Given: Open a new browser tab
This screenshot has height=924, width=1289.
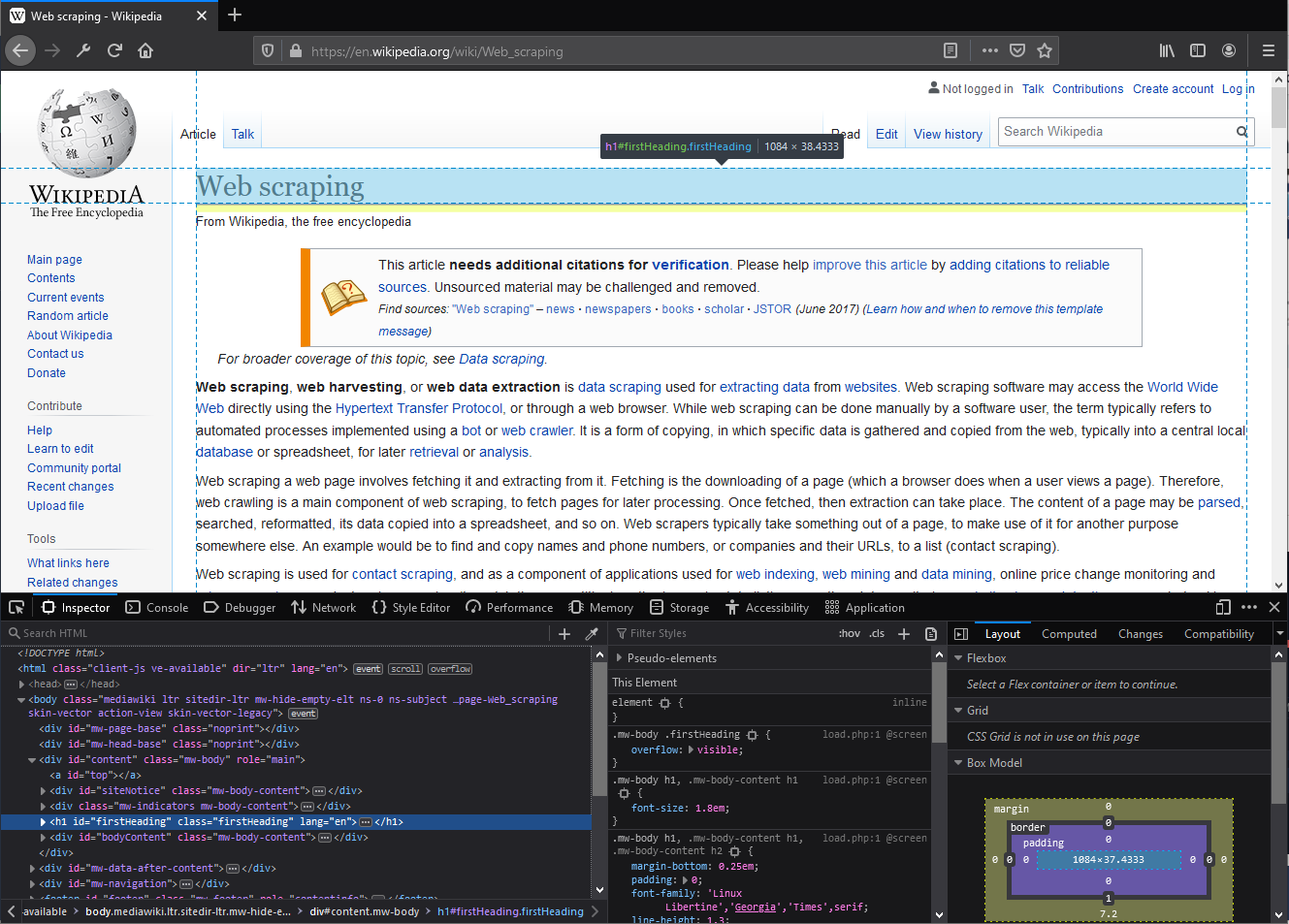Looking at the screenshot, I should click(235, 15).
